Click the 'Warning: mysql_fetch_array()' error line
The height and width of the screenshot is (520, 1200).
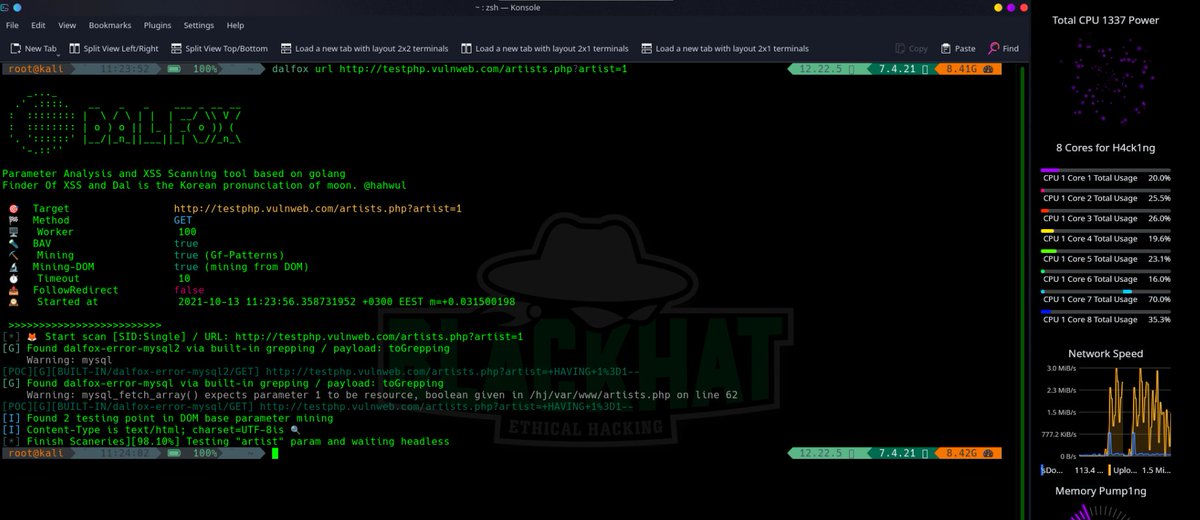tap(382, 394)
